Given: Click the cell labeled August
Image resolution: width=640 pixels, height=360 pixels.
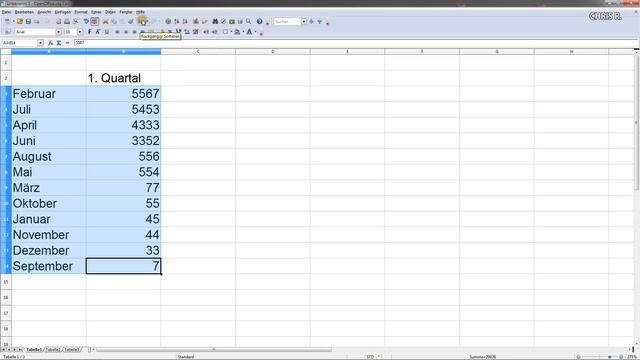Looking at the screenshot, I should [x=49, y=156].
